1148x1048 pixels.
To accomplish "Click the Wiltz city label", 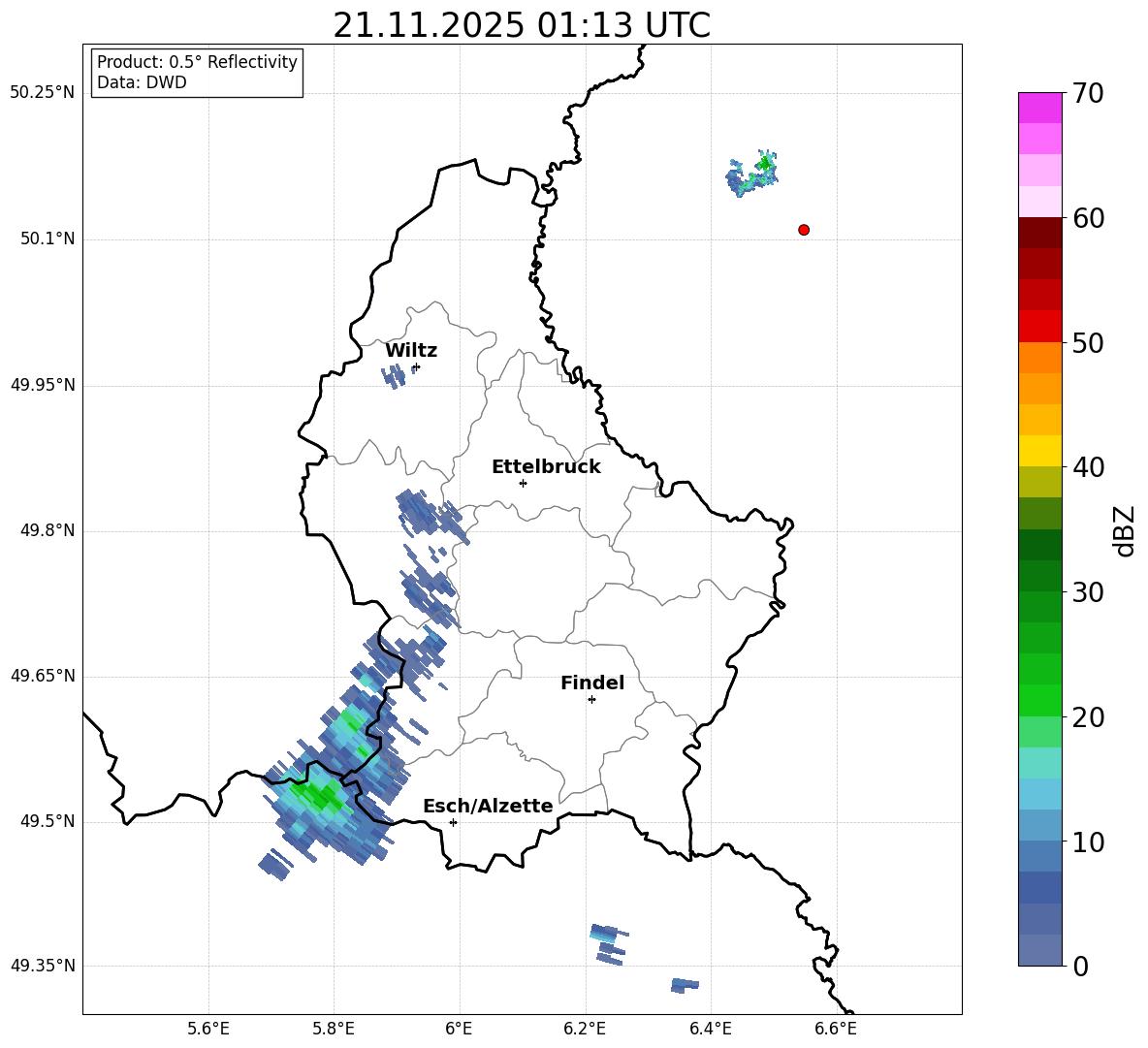I will coord(411,351).
